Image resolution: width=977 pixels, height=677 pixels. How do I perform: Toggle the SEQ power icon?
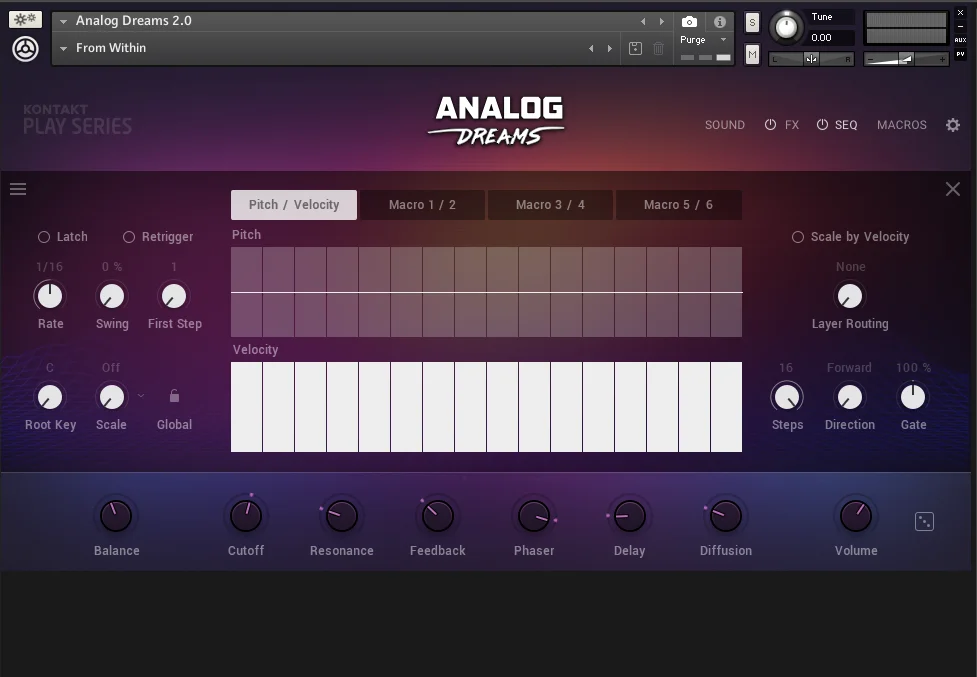coord(822,125)
